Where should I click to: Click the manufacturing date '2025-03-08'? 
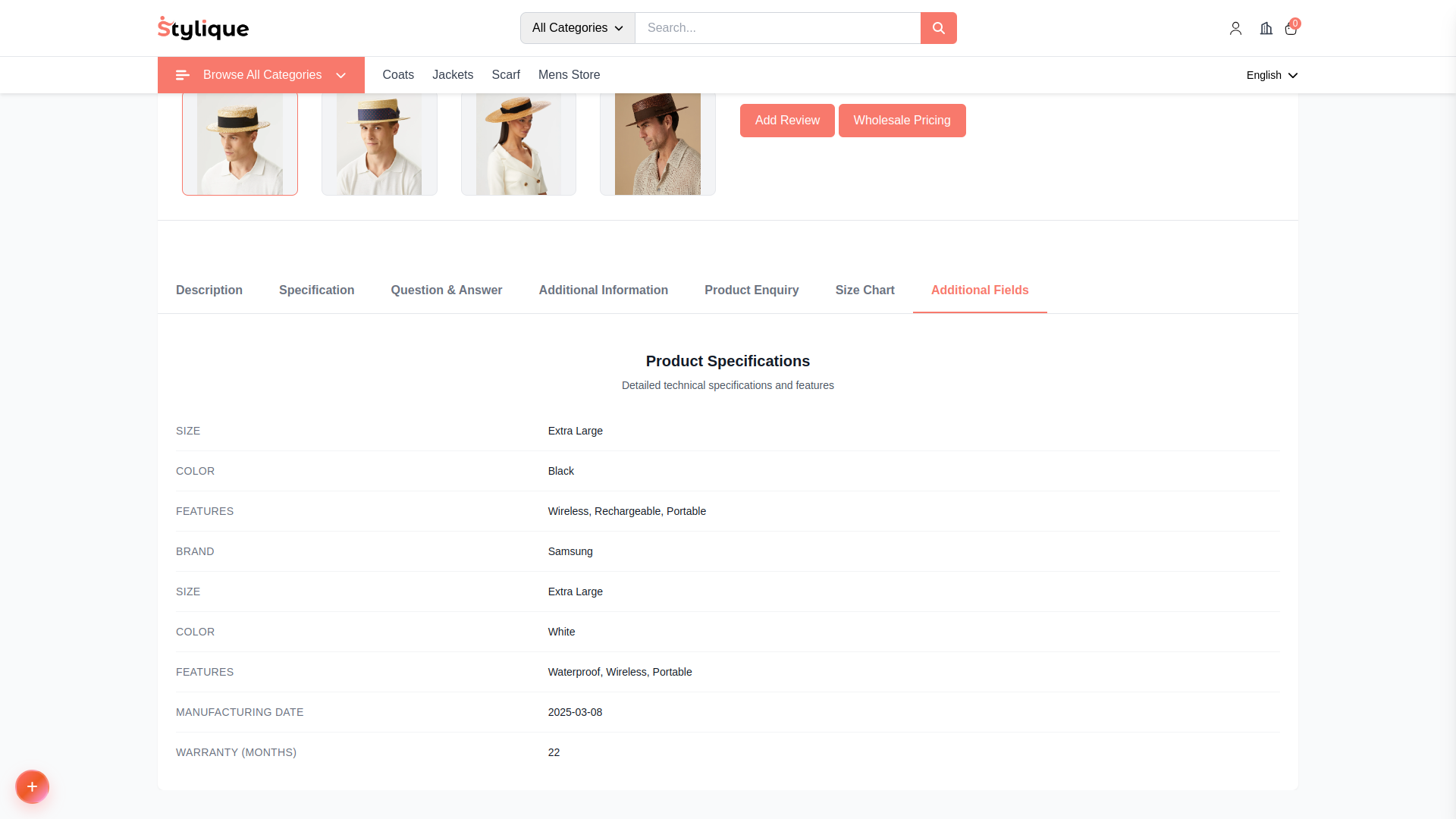coord(576,712)
